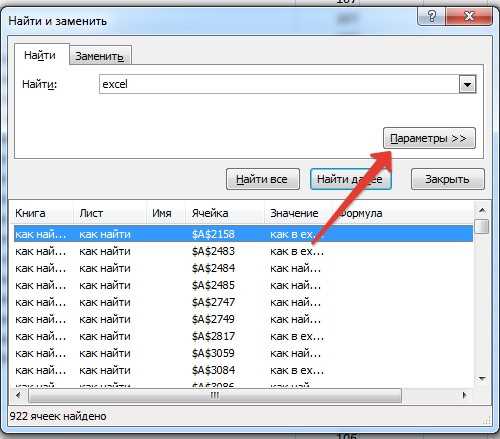Select the result row $A$2817
The height and width of the screenshot is (439, 500).
tap(243, 336)
